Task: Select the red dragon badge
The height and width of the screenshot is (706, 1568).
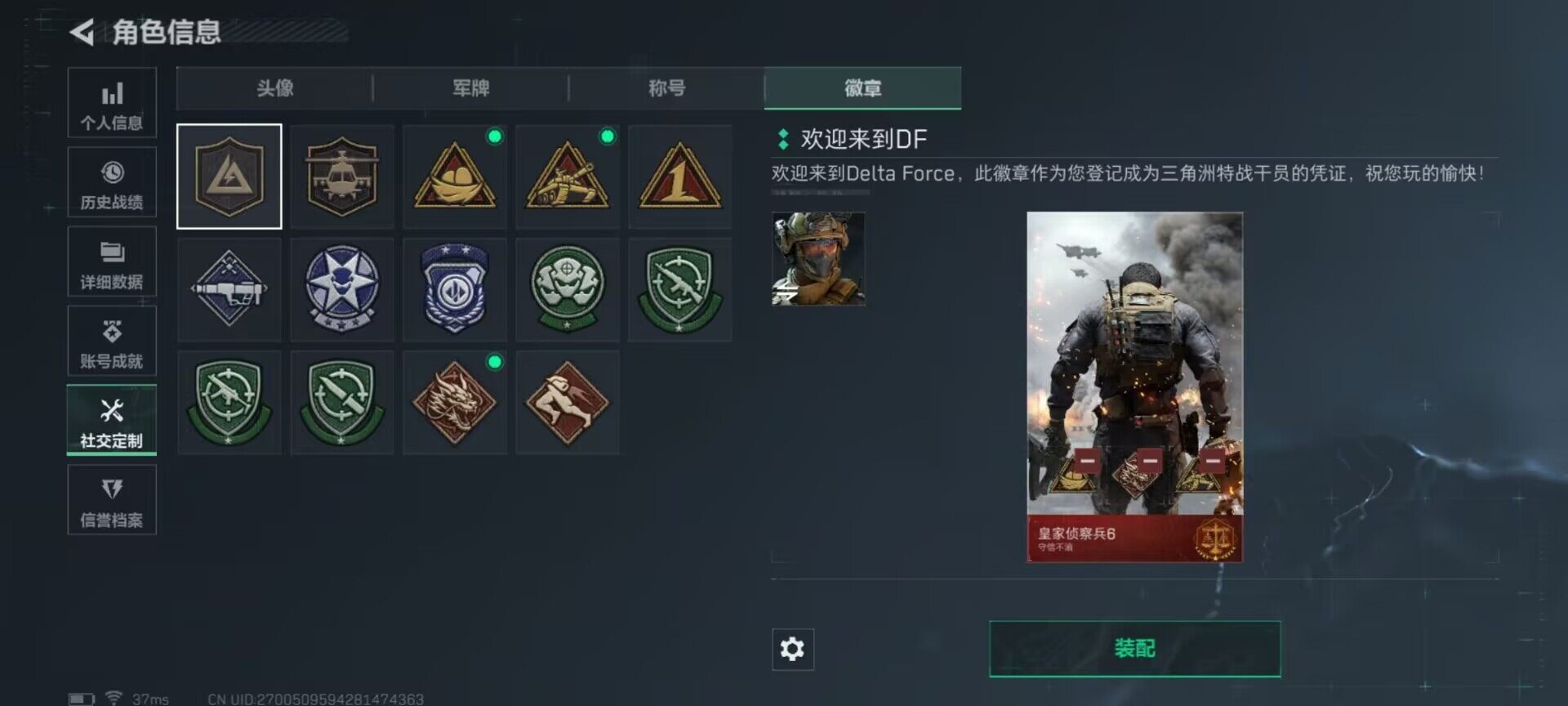Action: pyautogui.click(x=455, y=402)
